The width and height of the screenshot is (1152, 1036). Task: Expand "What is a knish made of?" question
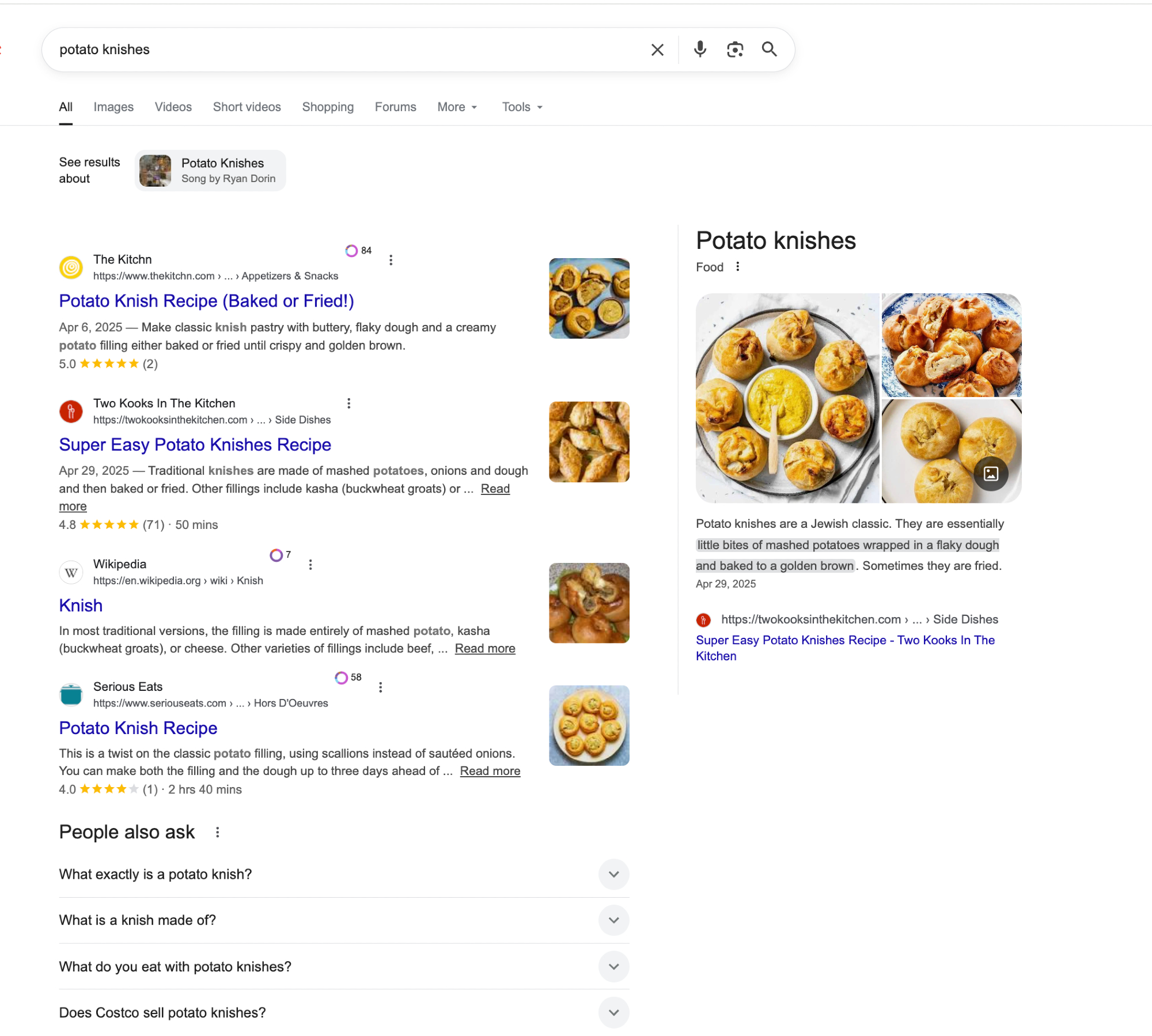pos(613,920)
